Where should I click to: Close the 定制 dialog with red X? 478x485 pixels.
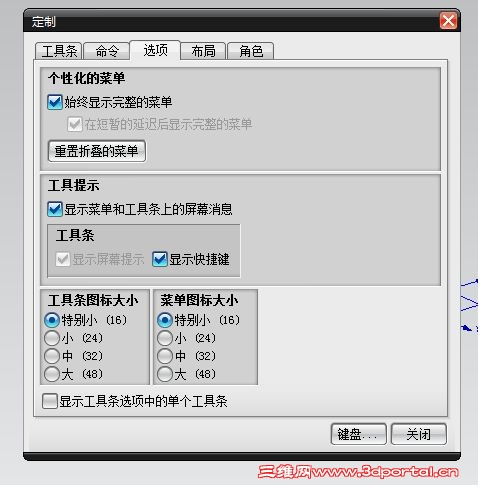[448, 21]
